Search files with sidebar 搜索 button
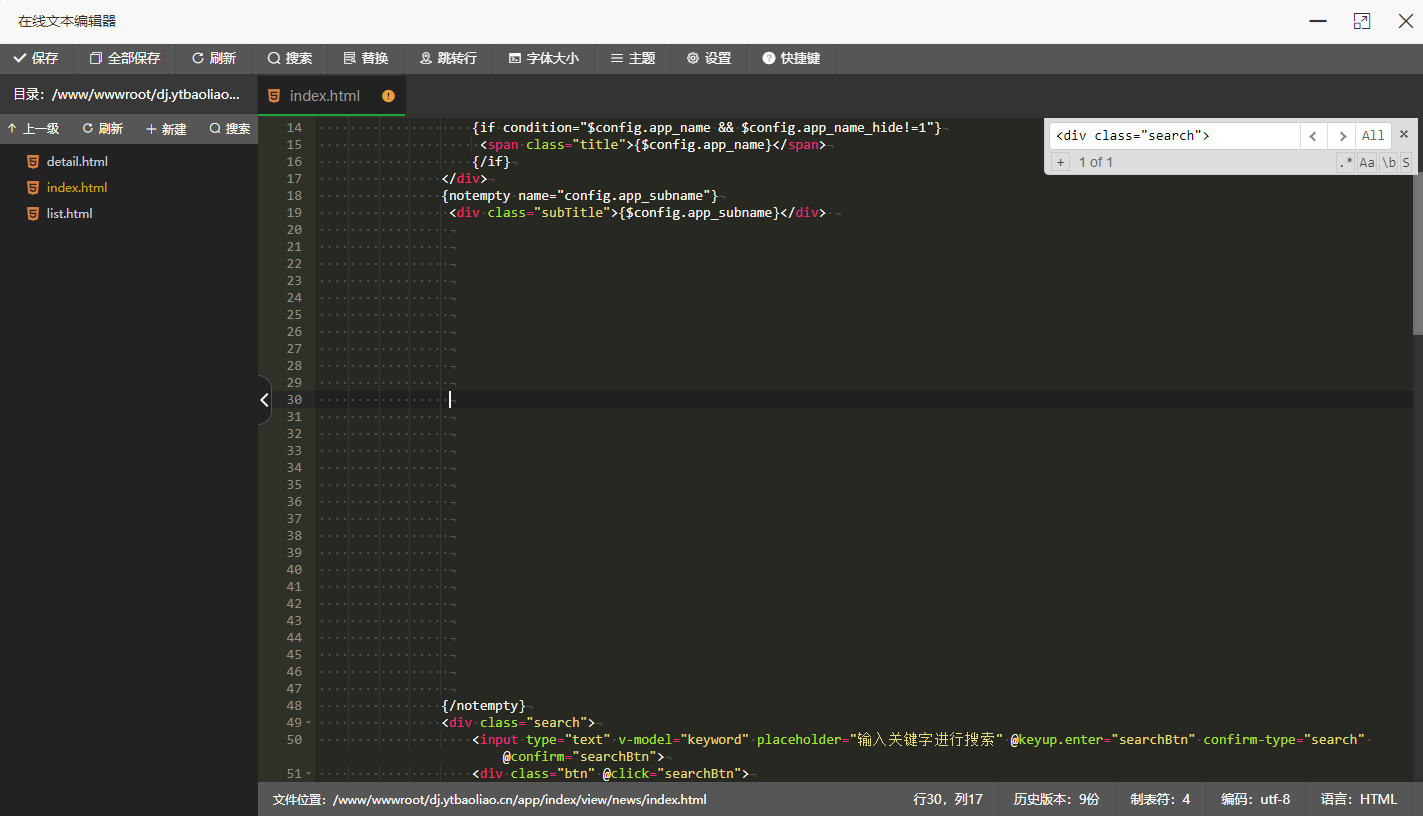1423x816 pixels. click(x=229, y=128)
